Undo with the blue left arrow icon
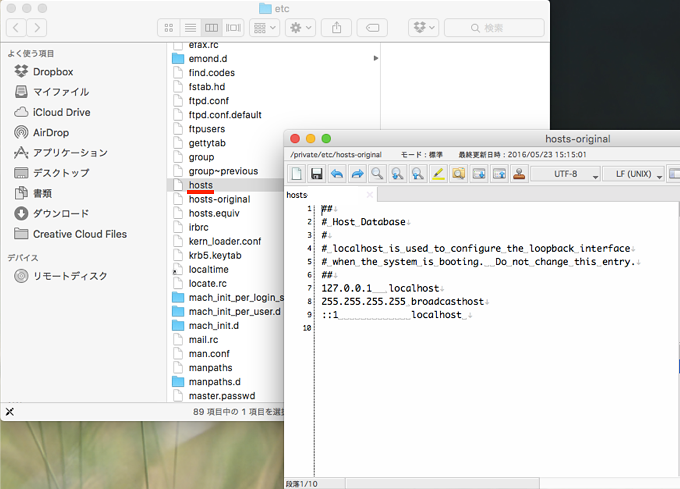 (x=337, y=174)
